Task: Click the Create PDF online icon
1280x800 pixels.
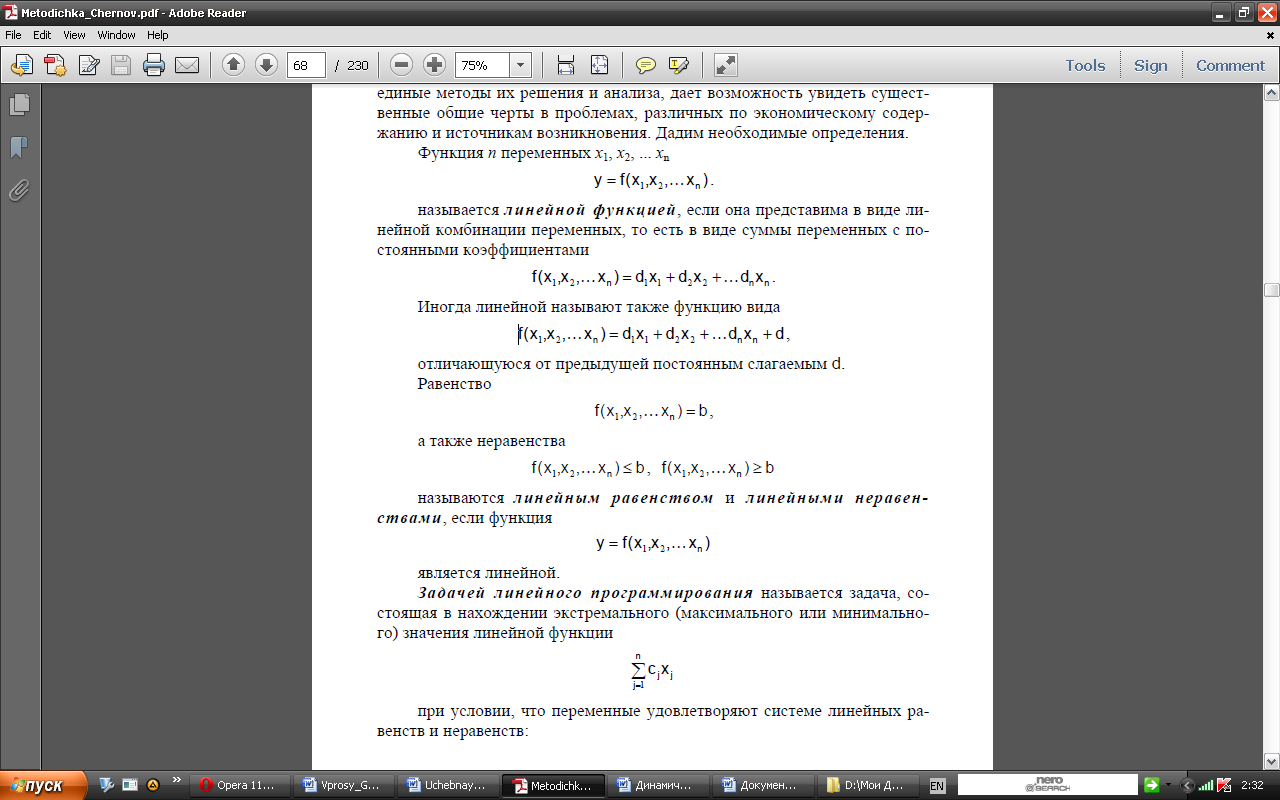Action: [x=54, y=65]
